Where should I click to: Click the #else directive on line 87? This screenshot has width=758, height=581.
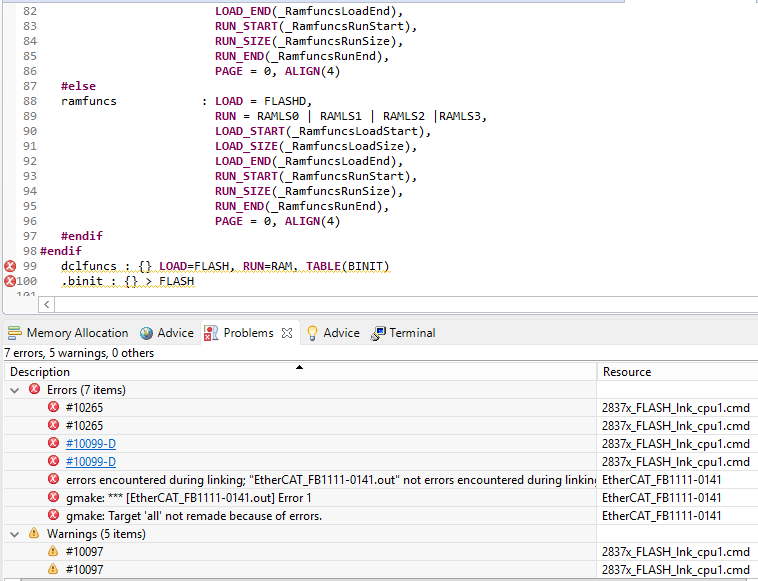point(78,86)
